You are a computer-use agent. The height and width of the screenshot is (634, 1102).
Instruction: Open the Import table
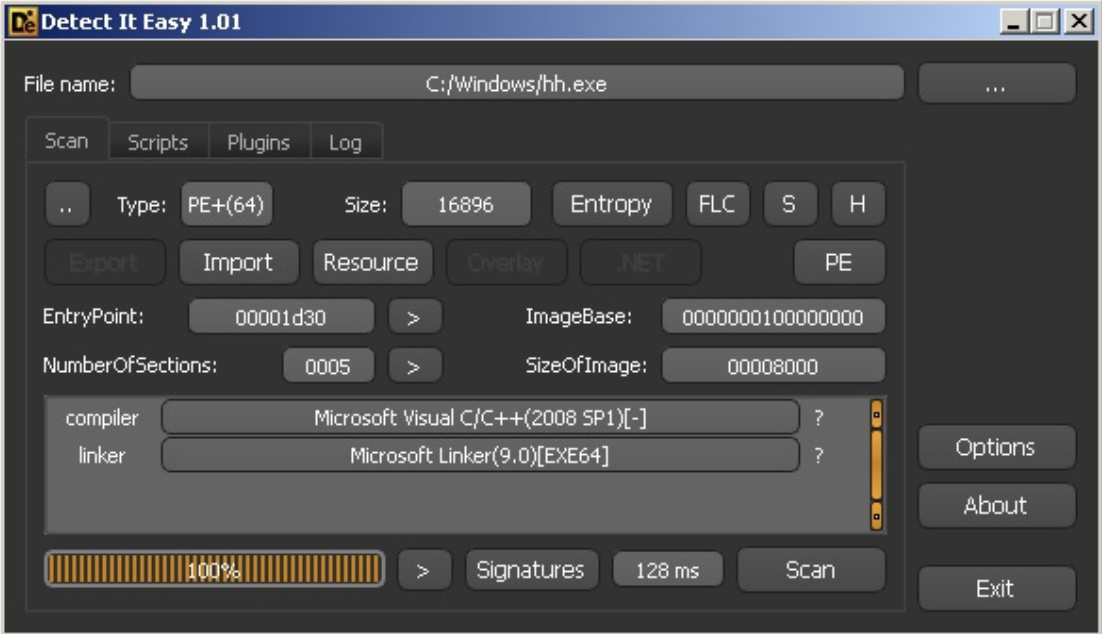tap(238, 262)
